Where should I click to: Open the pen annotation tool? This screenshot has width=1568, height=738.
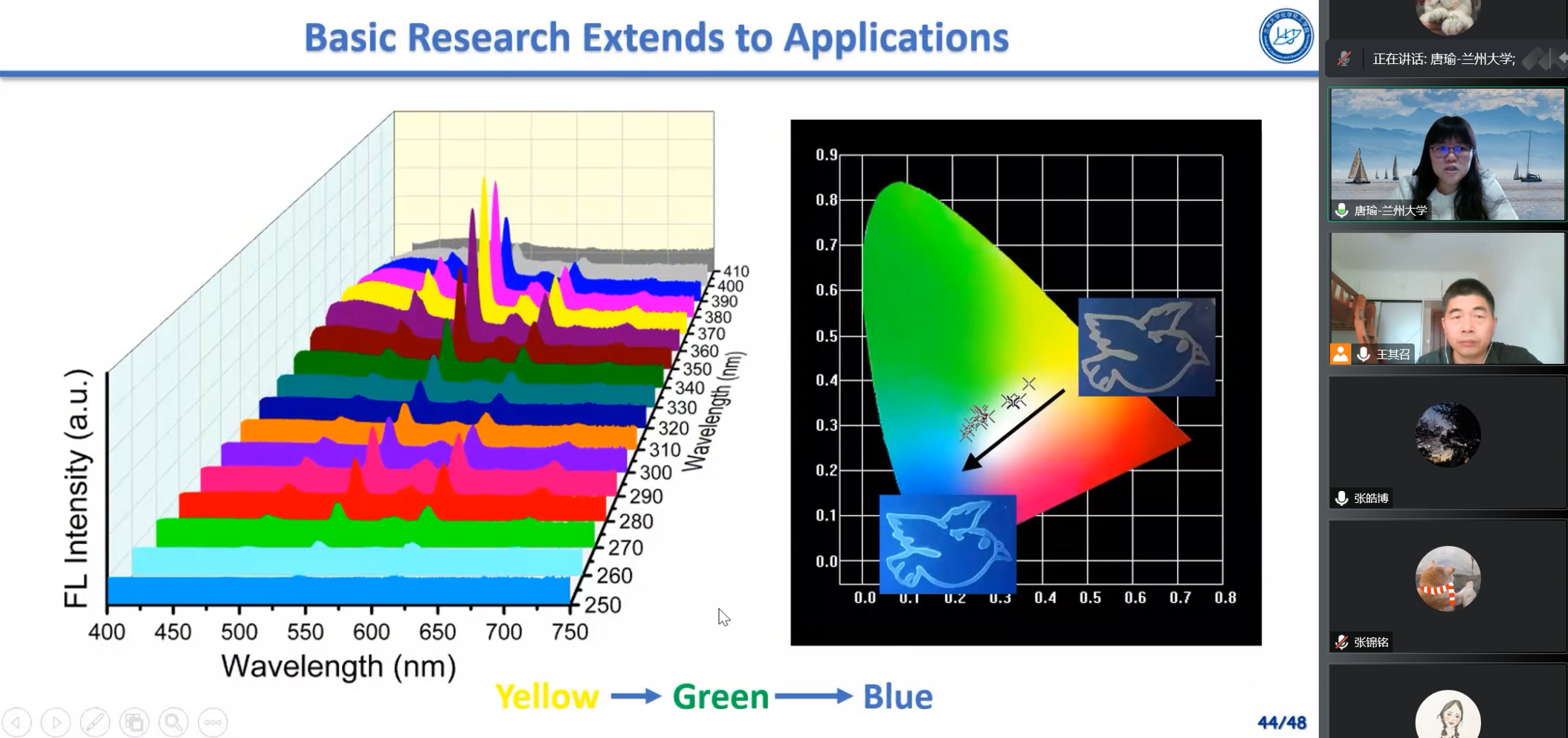[x=95, y=722]
